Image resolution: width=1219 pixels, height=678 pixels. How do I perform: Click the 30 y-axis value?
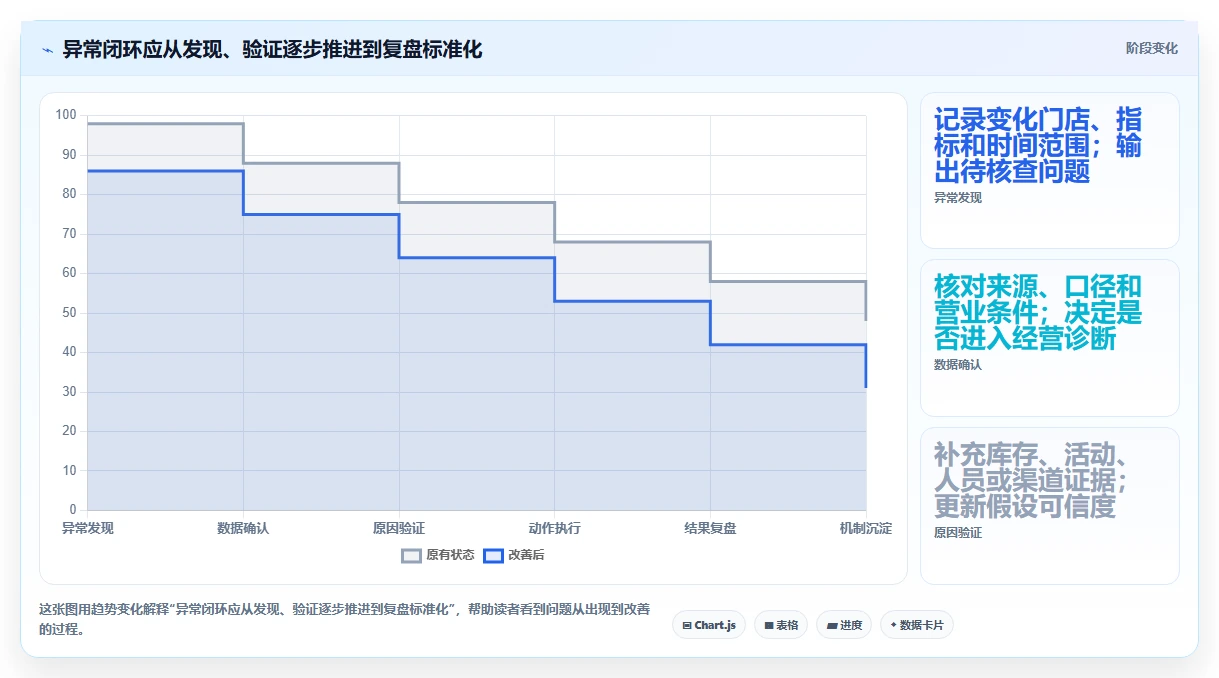tap(69, 391)
